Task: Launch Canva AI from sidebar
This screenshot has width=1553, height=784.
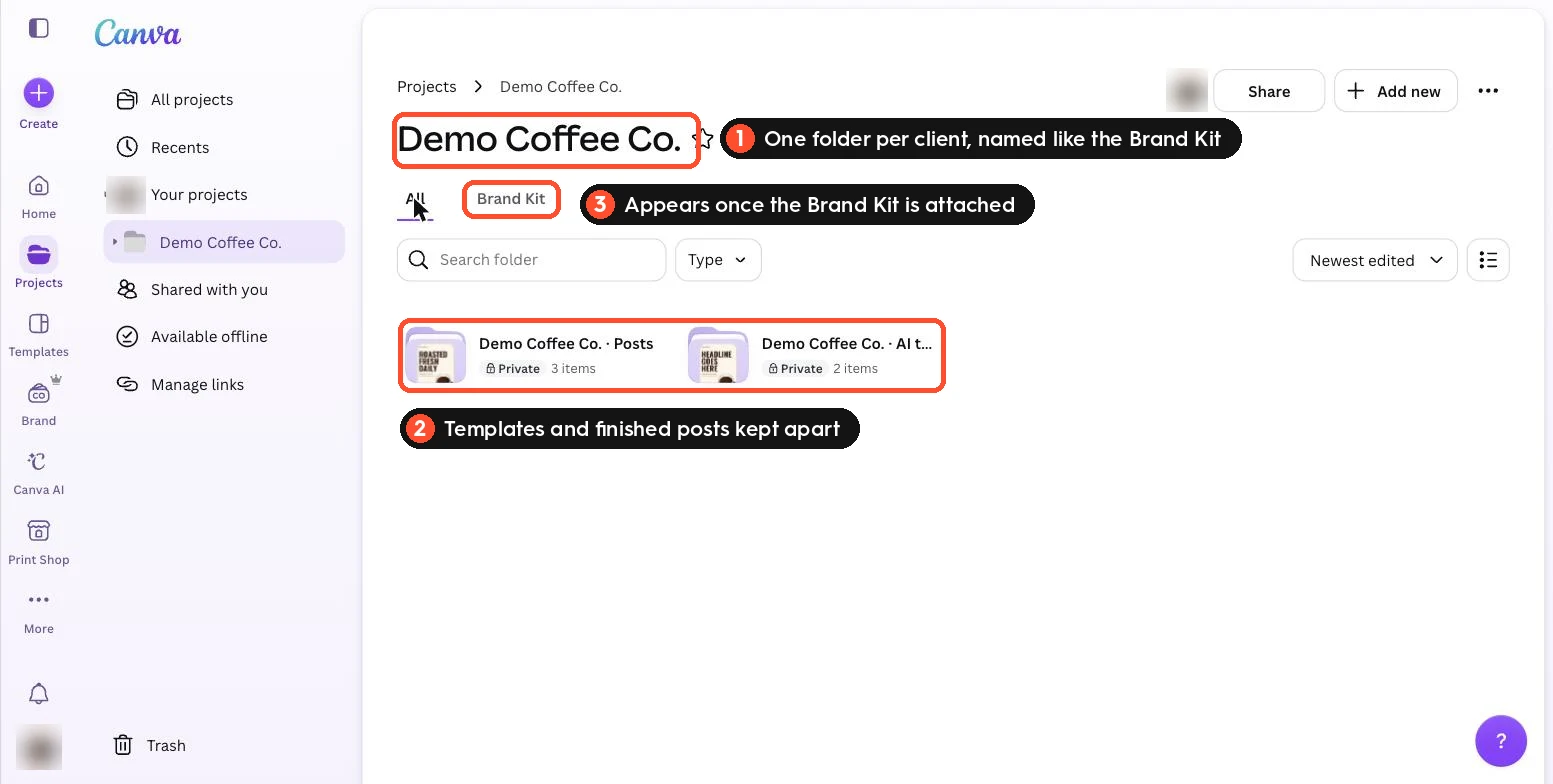Action: coord(39,472)
